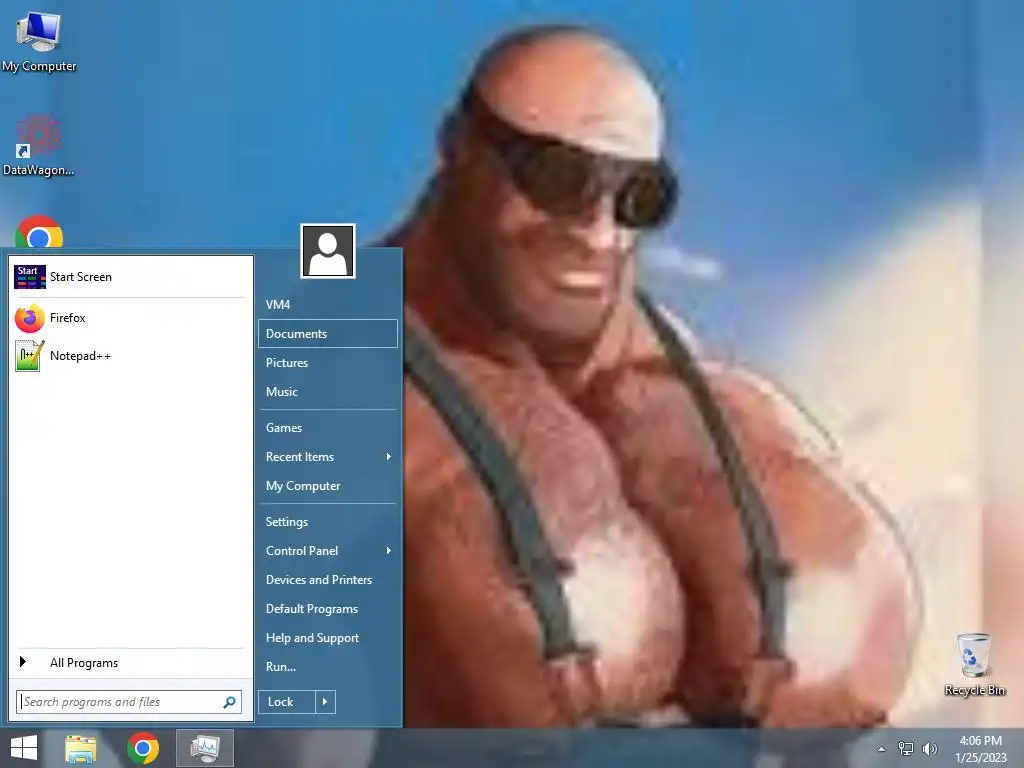Image resolution: width=1024 pixels, height=768 pixels.
Task: Launch Firefox from Start menu
Action: pyautogui.click(x=129, y=318)
